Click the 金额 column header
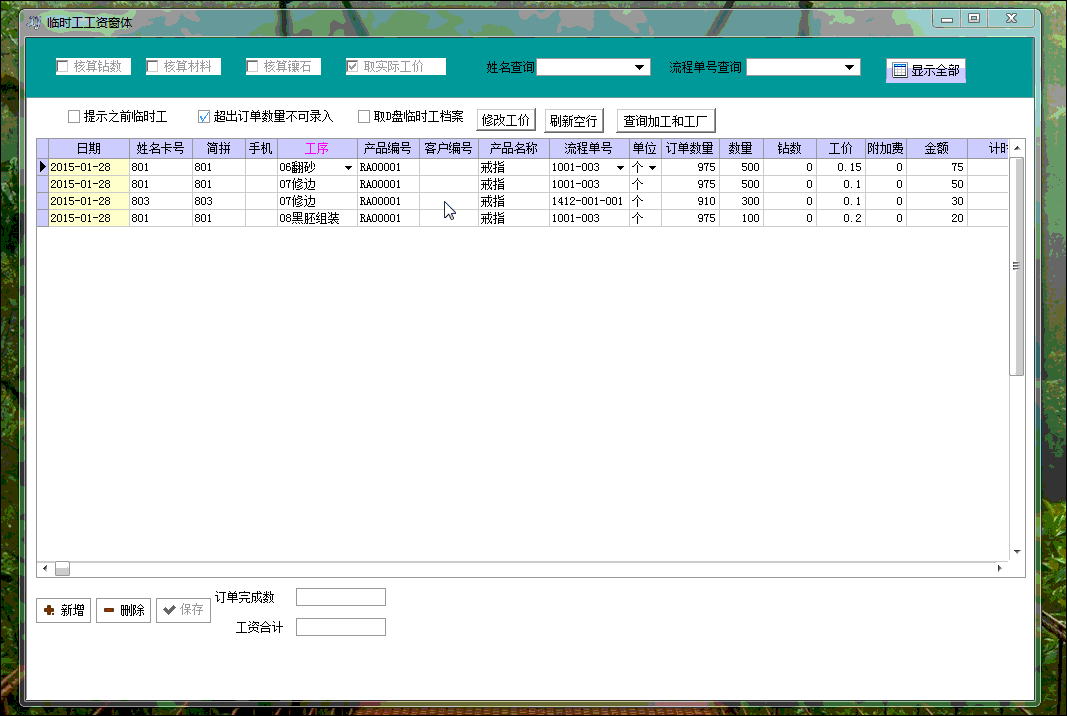 [936, 148]
